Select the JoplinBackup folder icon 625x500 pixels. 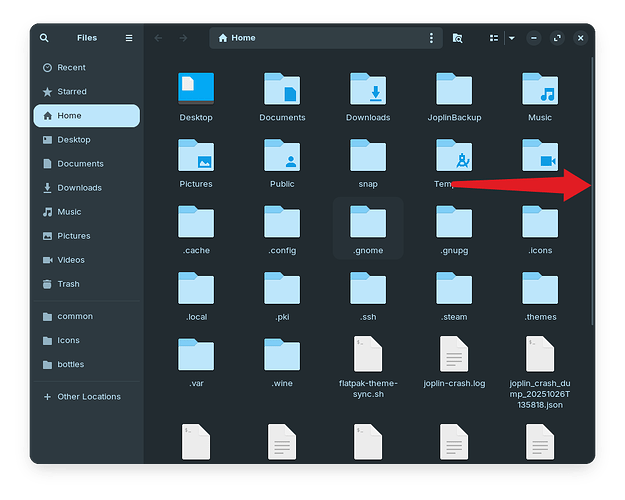[x=454, y=90]
